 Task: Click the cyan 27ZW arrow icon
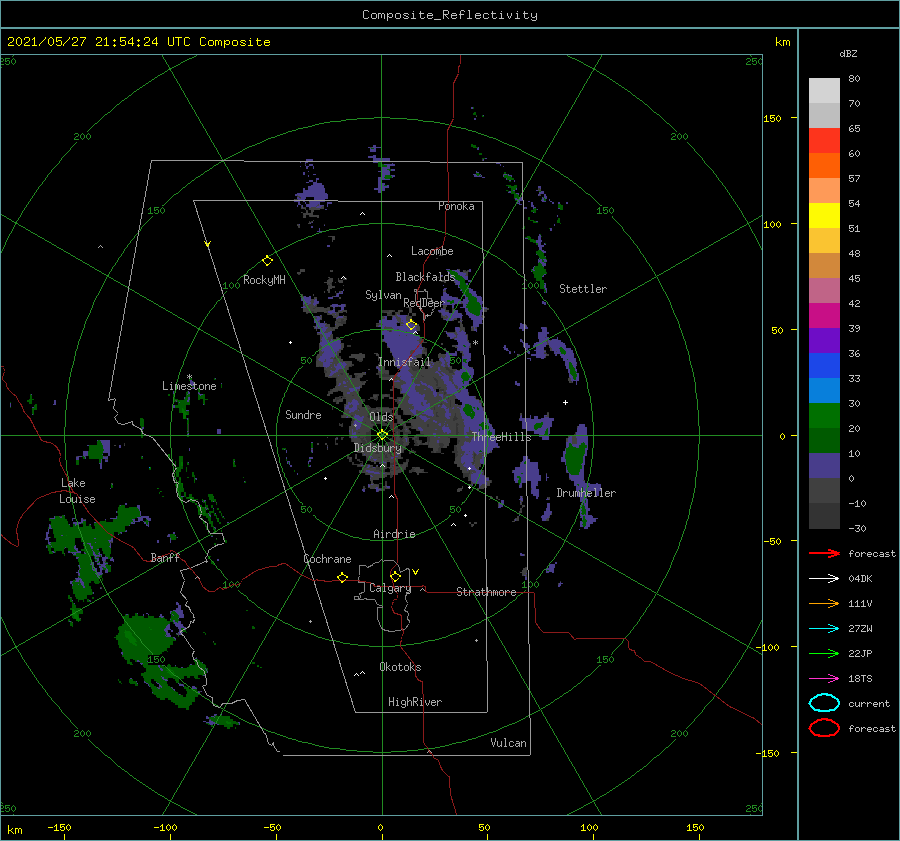(824, 629)
